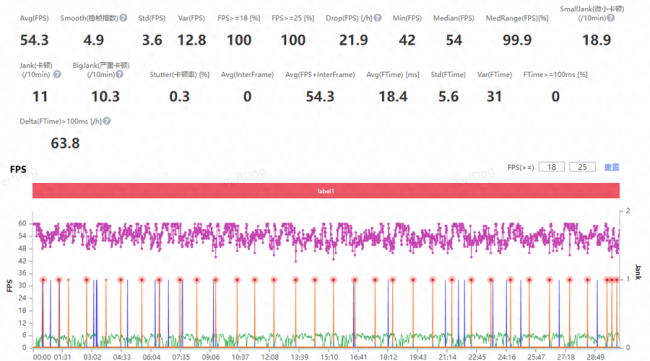
Task: Select the Median(FPS) value 54
Action: (454, 40)
